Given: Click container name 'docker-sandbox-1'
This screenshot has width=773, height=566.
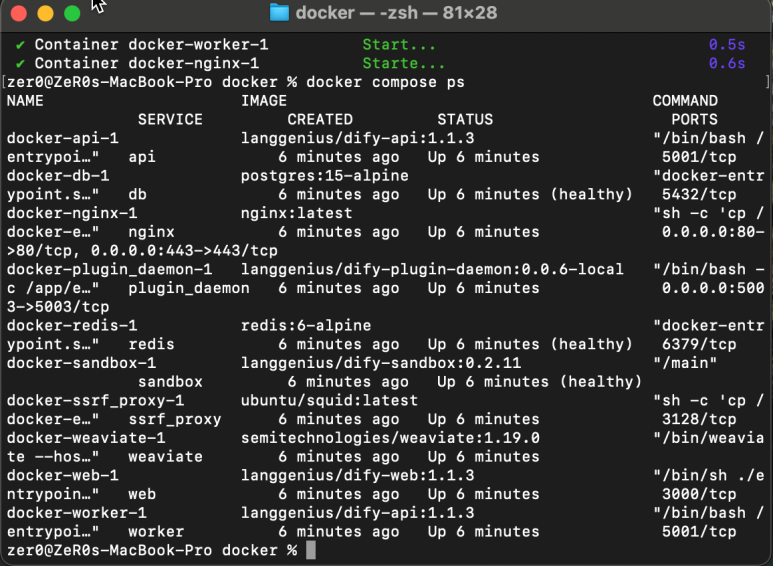Looking at the screenshot, I should [81, 363].
